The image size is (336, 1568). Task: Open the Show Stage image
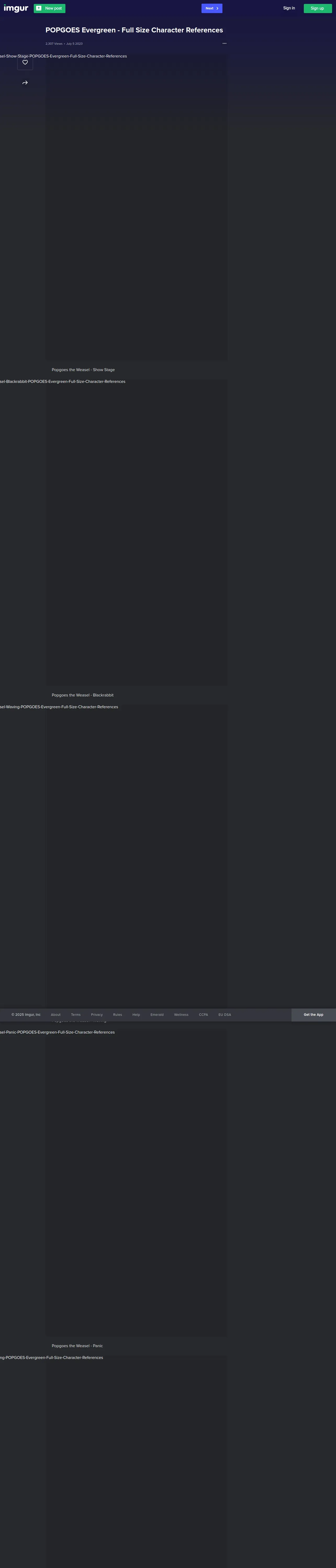click(x=137, y=206)
